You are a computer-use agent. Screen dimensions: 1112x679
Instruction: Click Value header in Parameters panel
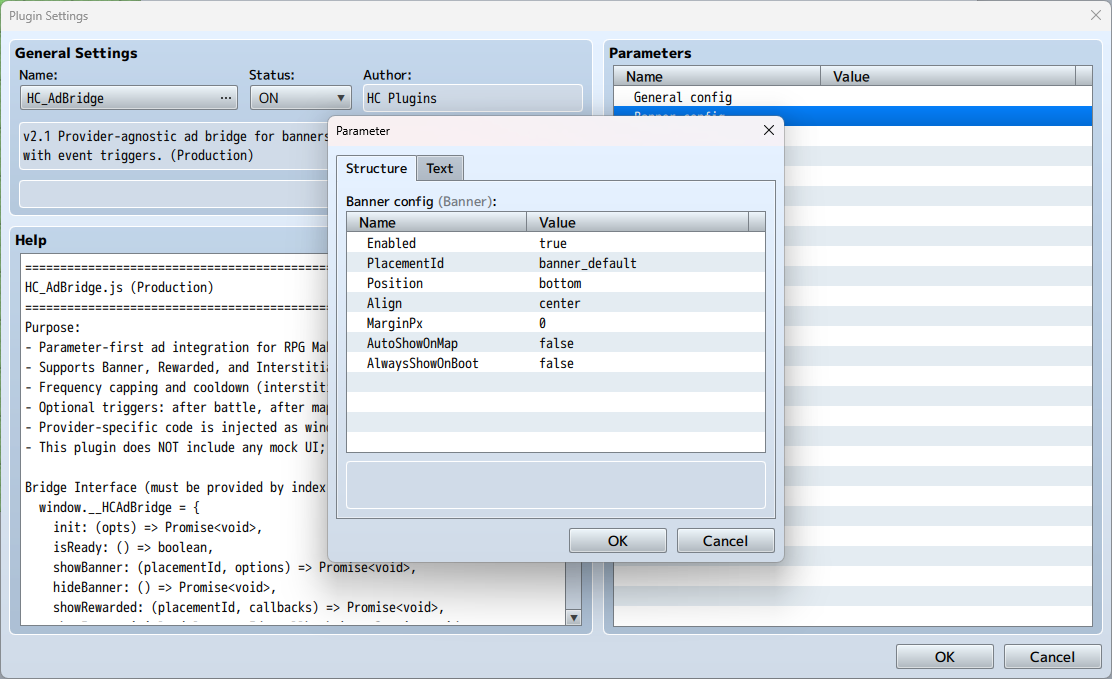tap(948, 76)
